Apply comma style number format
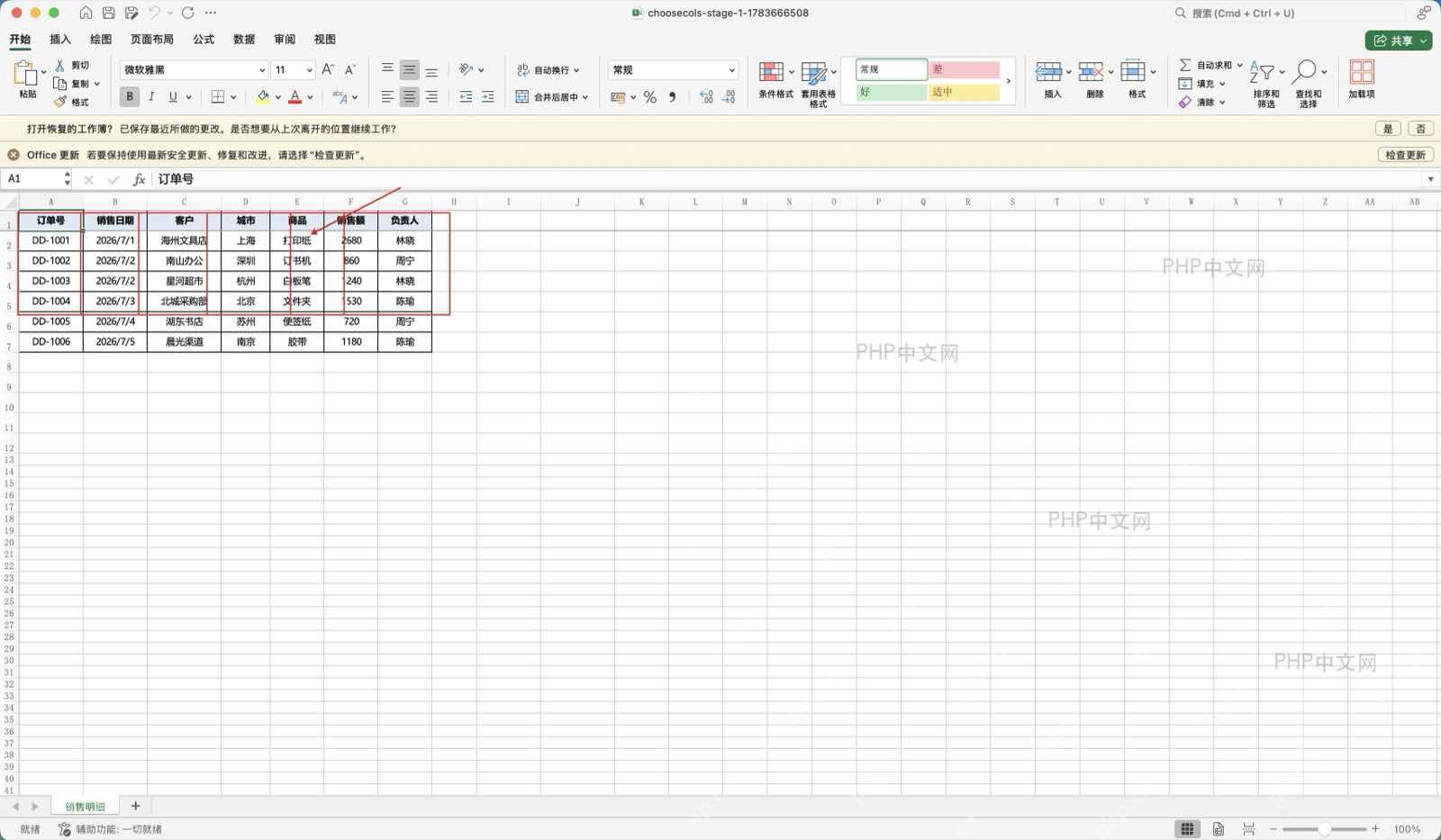 pos(672,97)
